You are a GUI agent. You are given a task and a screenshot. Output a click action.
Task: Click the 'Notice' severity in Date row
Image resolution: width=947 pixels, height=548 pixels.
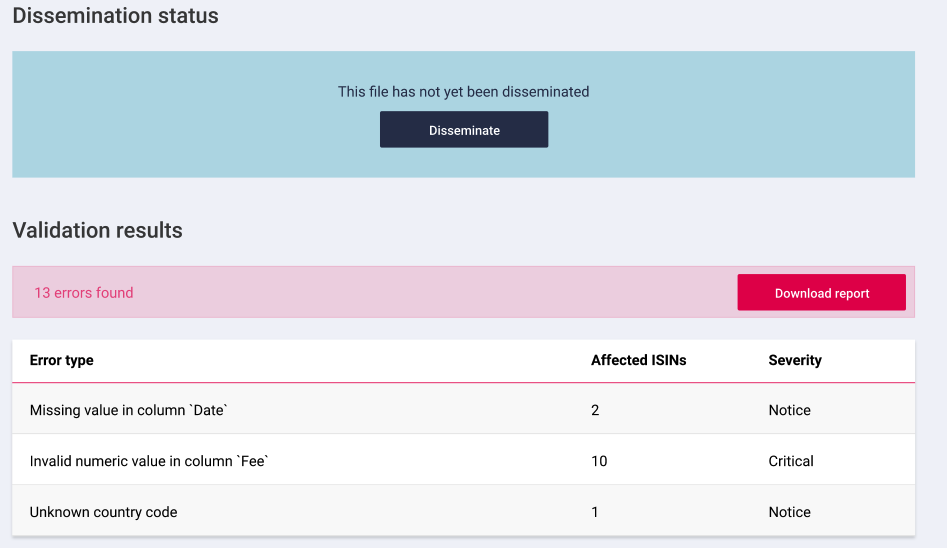789,410
